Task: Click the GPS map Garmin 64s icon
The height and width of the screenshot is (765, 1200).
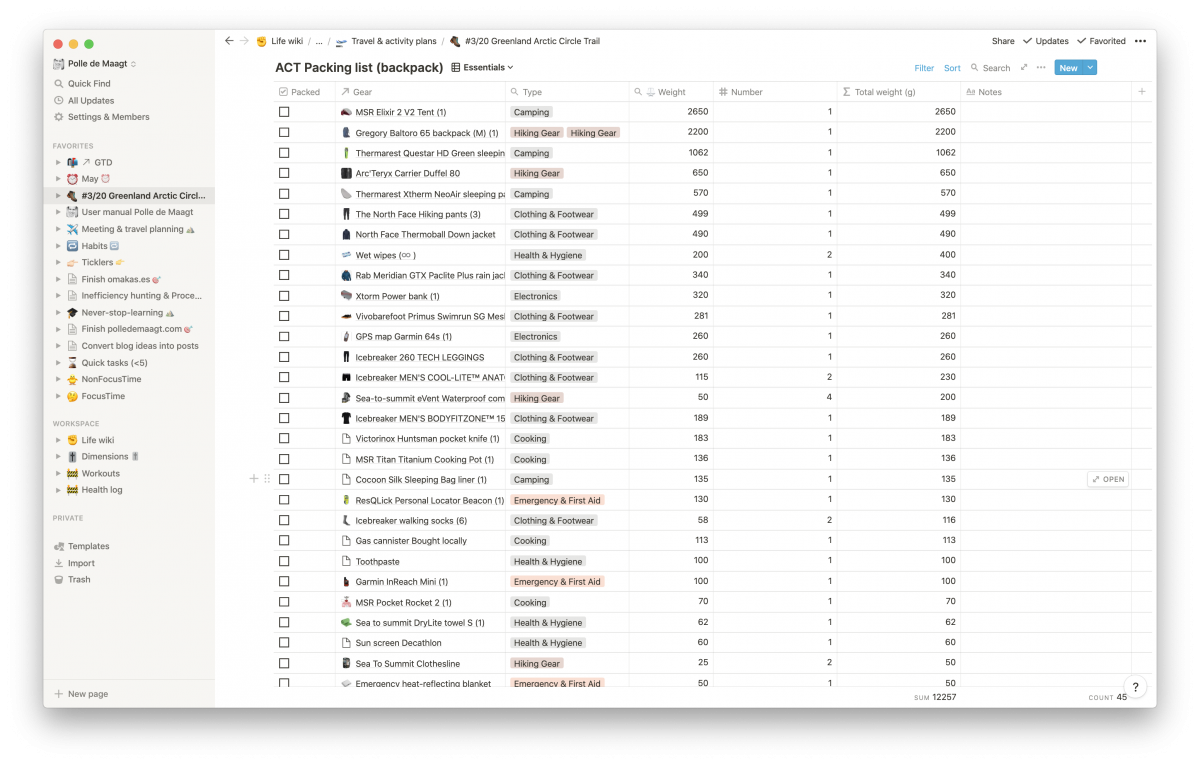Action: pyautogui.click(x=346, y=337)
